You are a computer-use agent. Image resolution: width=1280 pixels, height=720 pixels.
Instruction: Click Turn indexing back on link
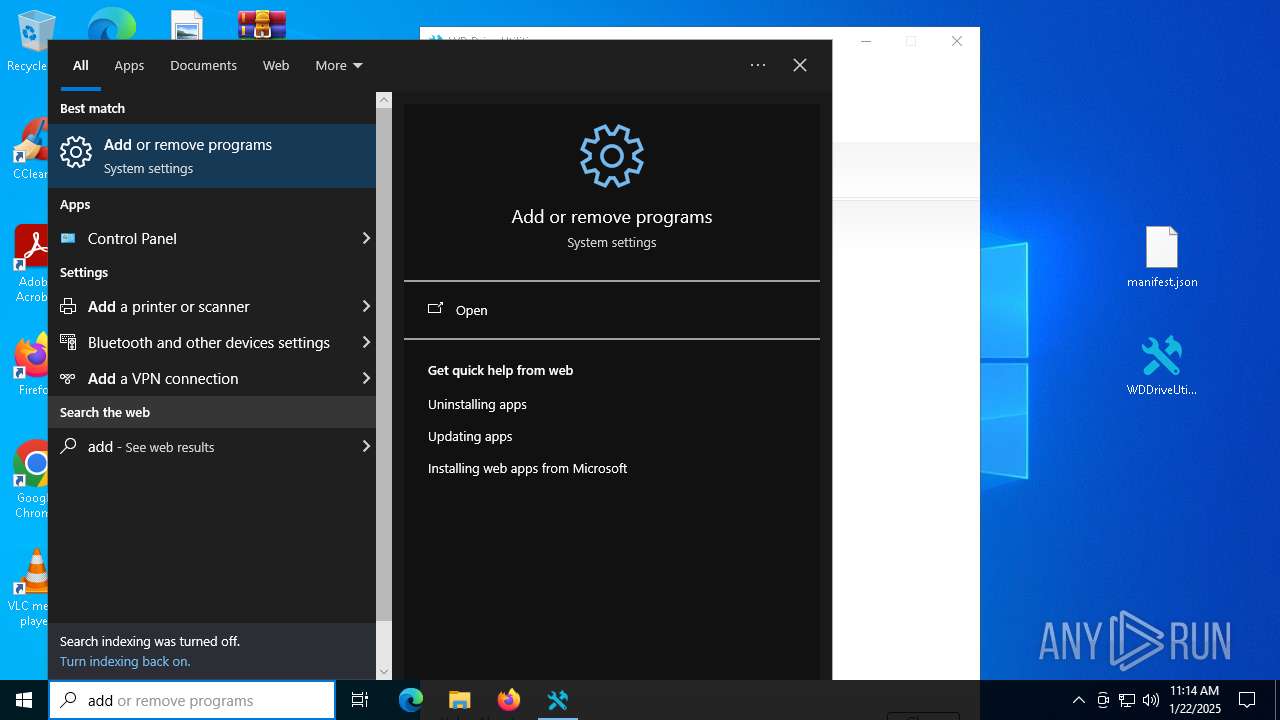pyautogui.click(x=125, y=661)
